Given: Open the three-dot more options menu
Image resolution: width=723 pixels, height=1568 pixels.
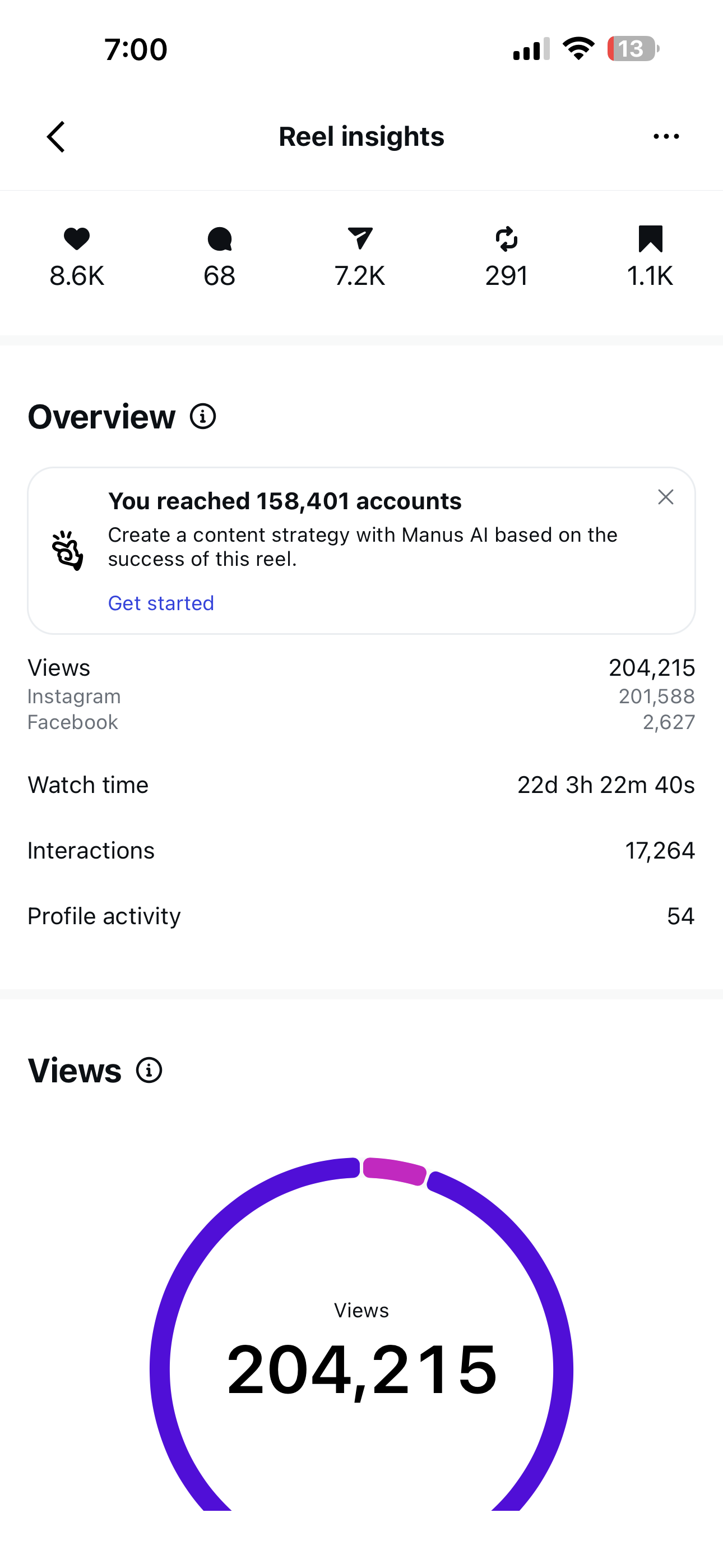Looking at the screenshot, I should 666,136.
